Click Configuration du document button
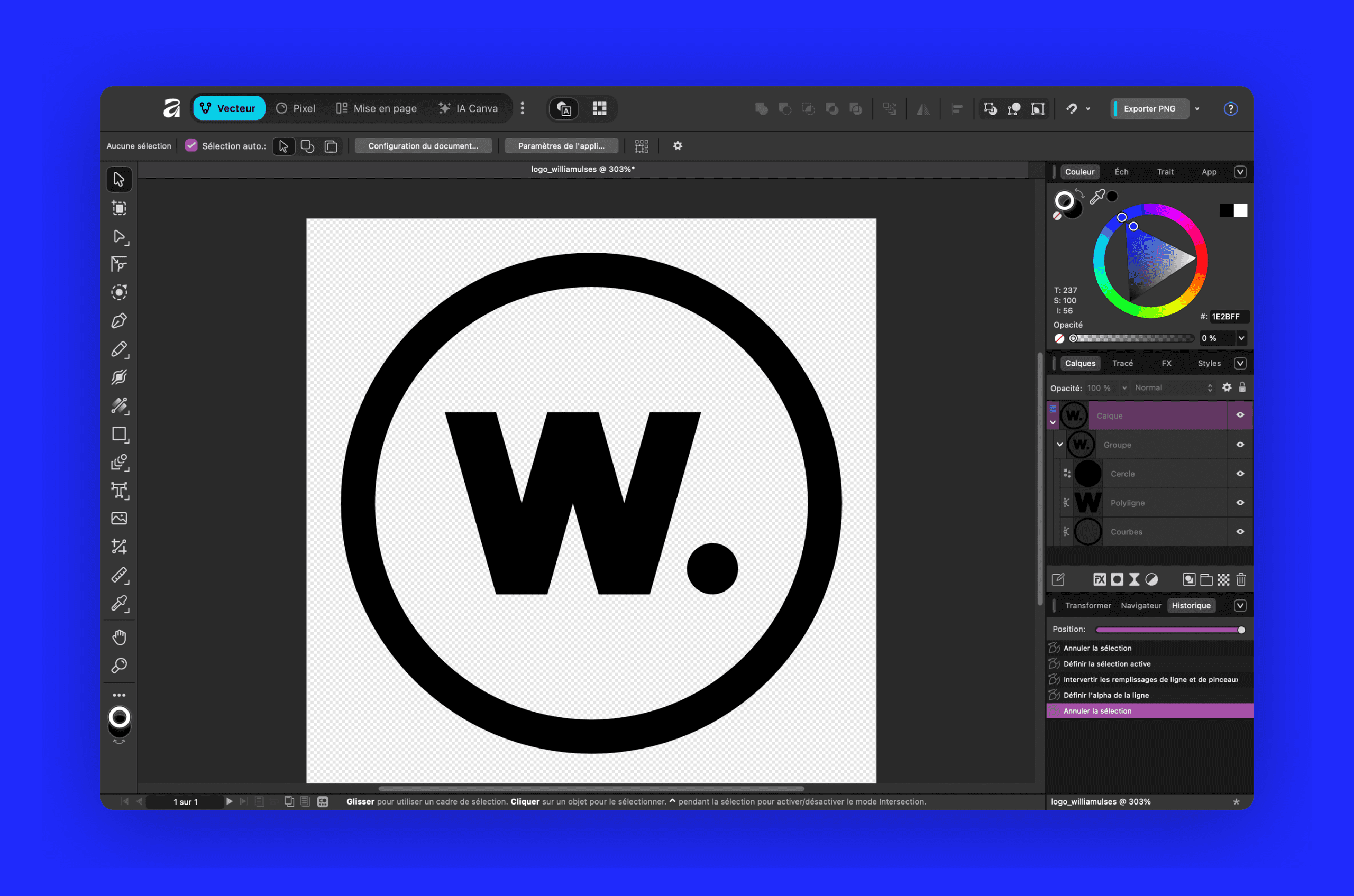The height and width of the screenshot is (896, 1354). pyautogui.click(x=423, y=146)
